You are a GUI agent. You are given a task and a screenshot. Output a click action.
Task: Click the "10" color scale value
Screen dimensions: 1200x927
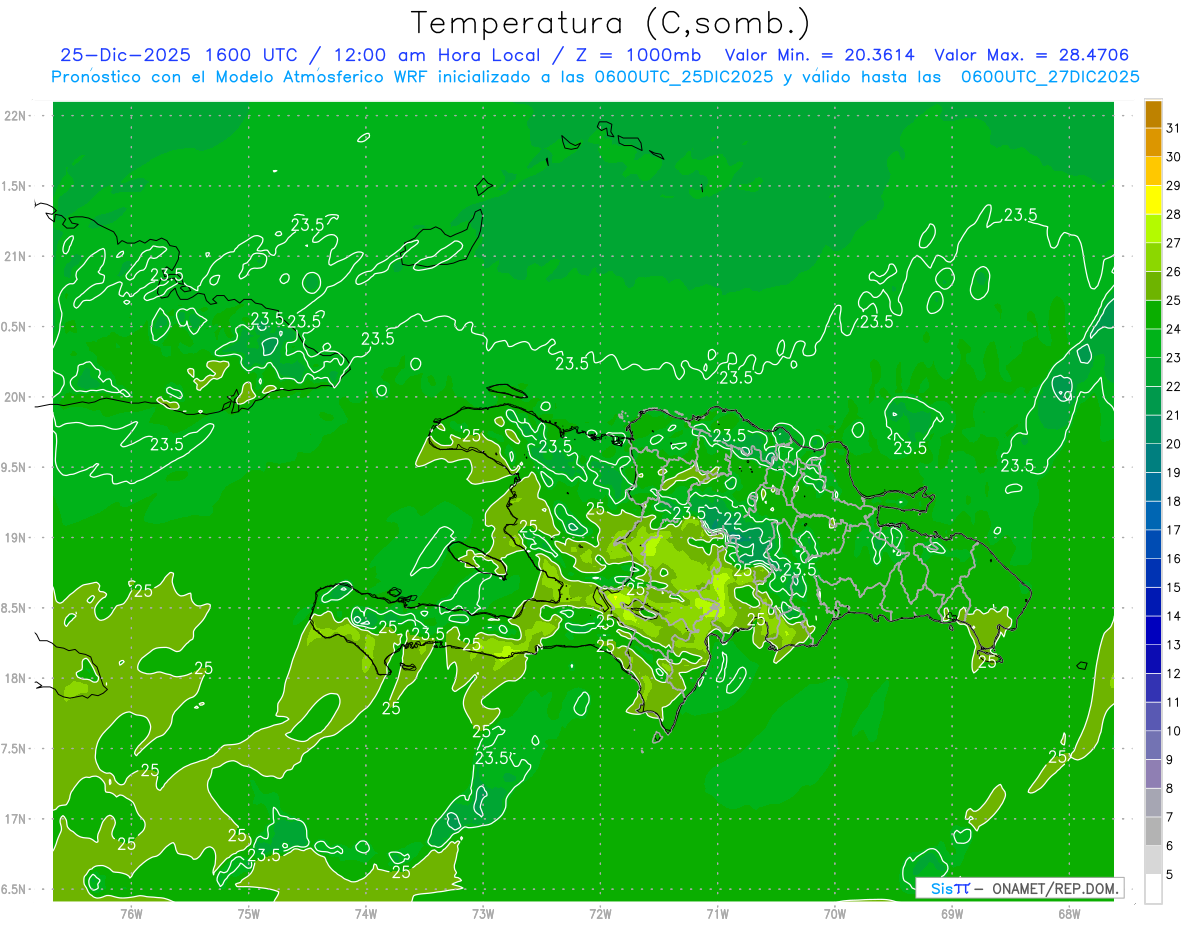[1174, 731]
